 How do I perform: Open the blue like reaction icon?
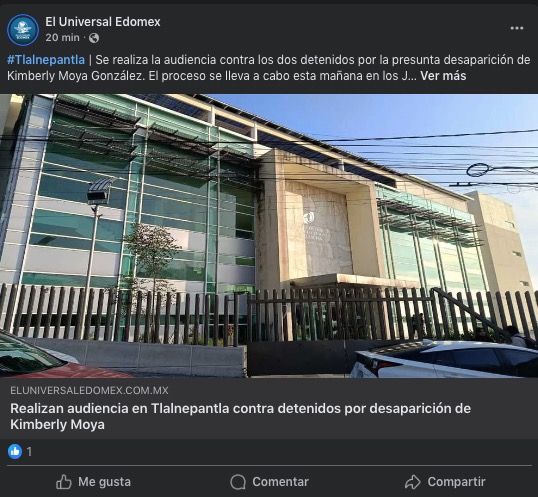tap(15, 451)
